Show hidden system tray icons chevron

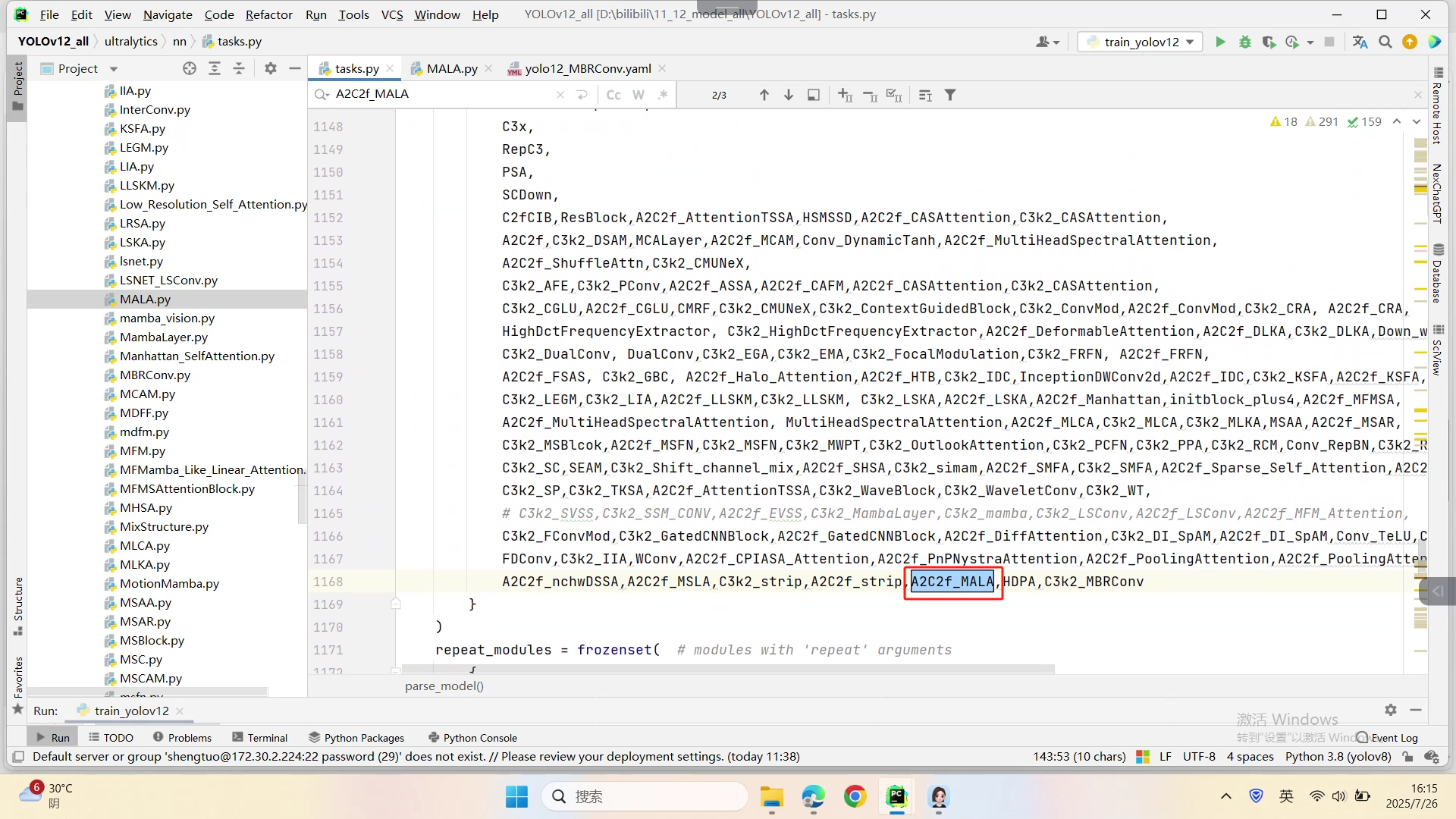(1226, 796)
